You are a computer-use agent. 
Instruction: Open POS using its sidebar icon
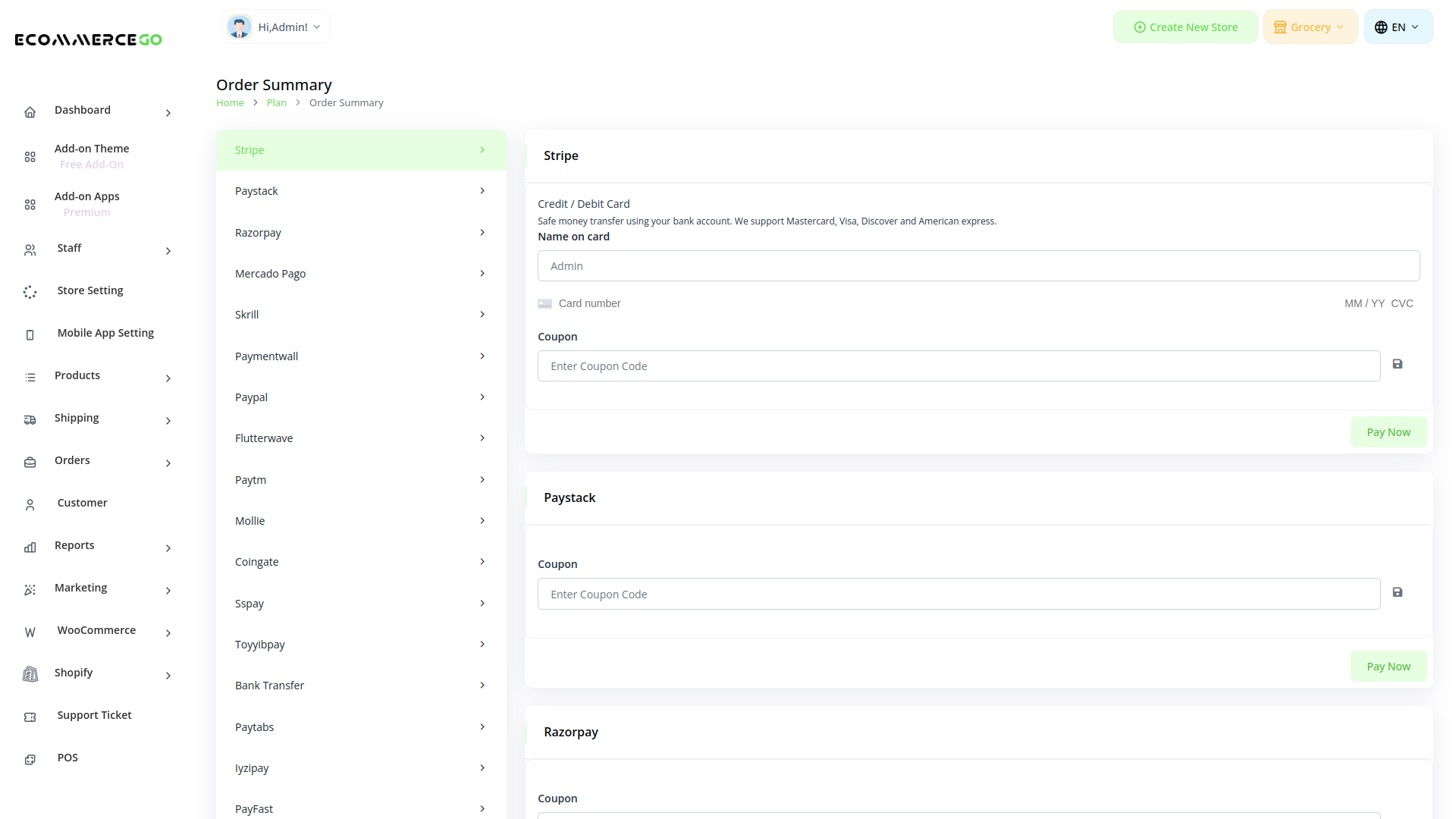(x=30, y=759)
